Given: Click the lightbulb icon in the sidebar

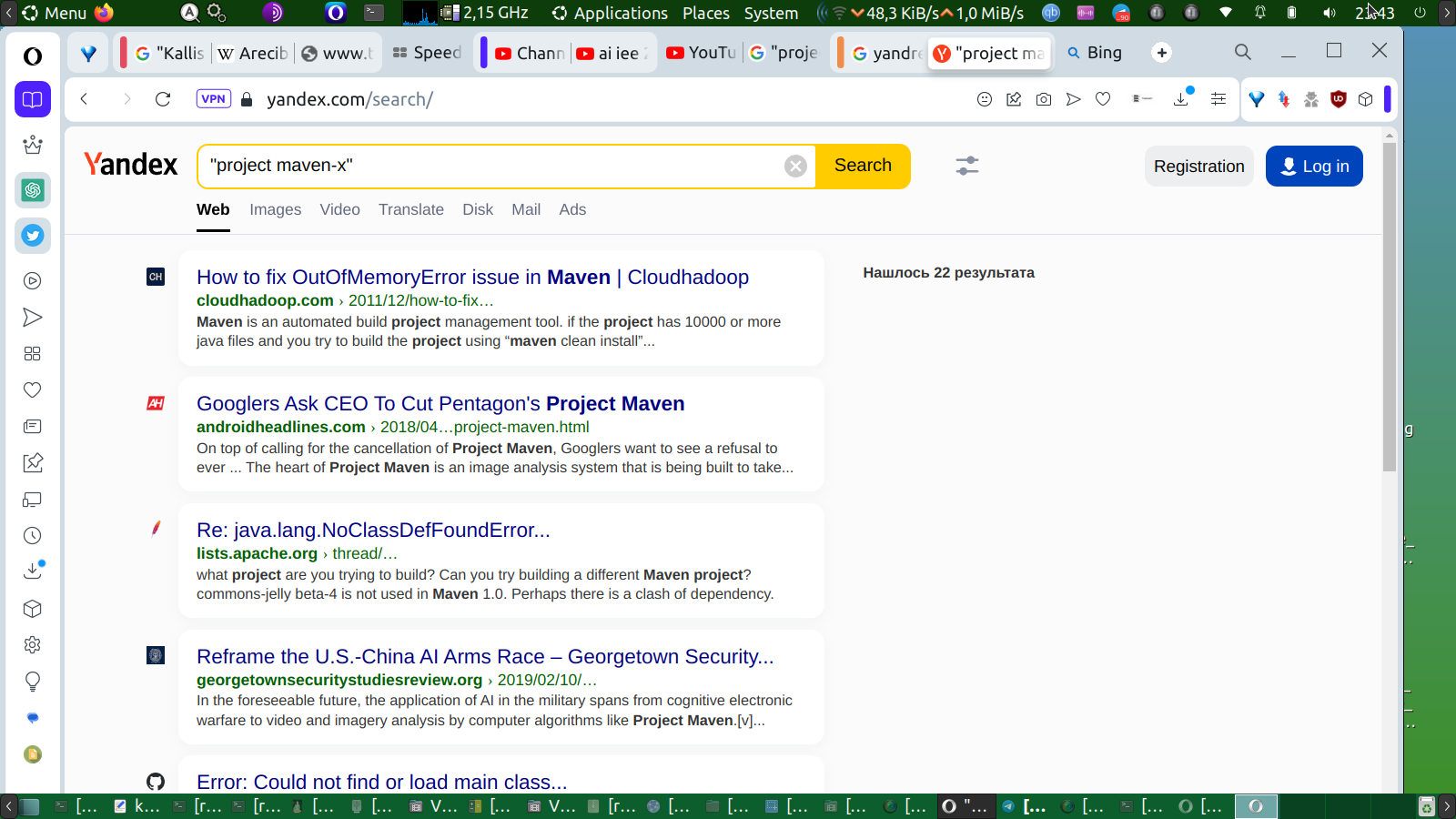Looking at the screenshot, I should click(x=33, y=682).
